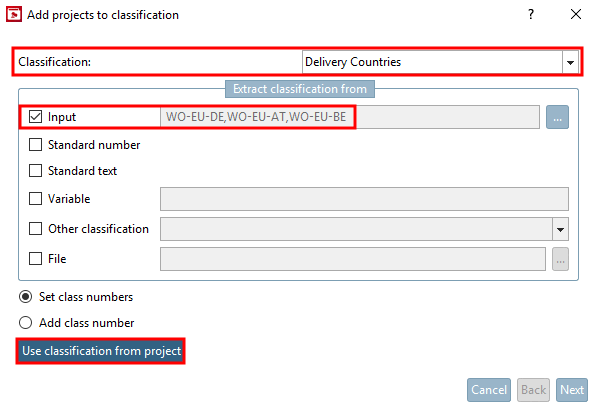Click the Next button
Viewport: 598px width, 412px height.
[572, 390]
